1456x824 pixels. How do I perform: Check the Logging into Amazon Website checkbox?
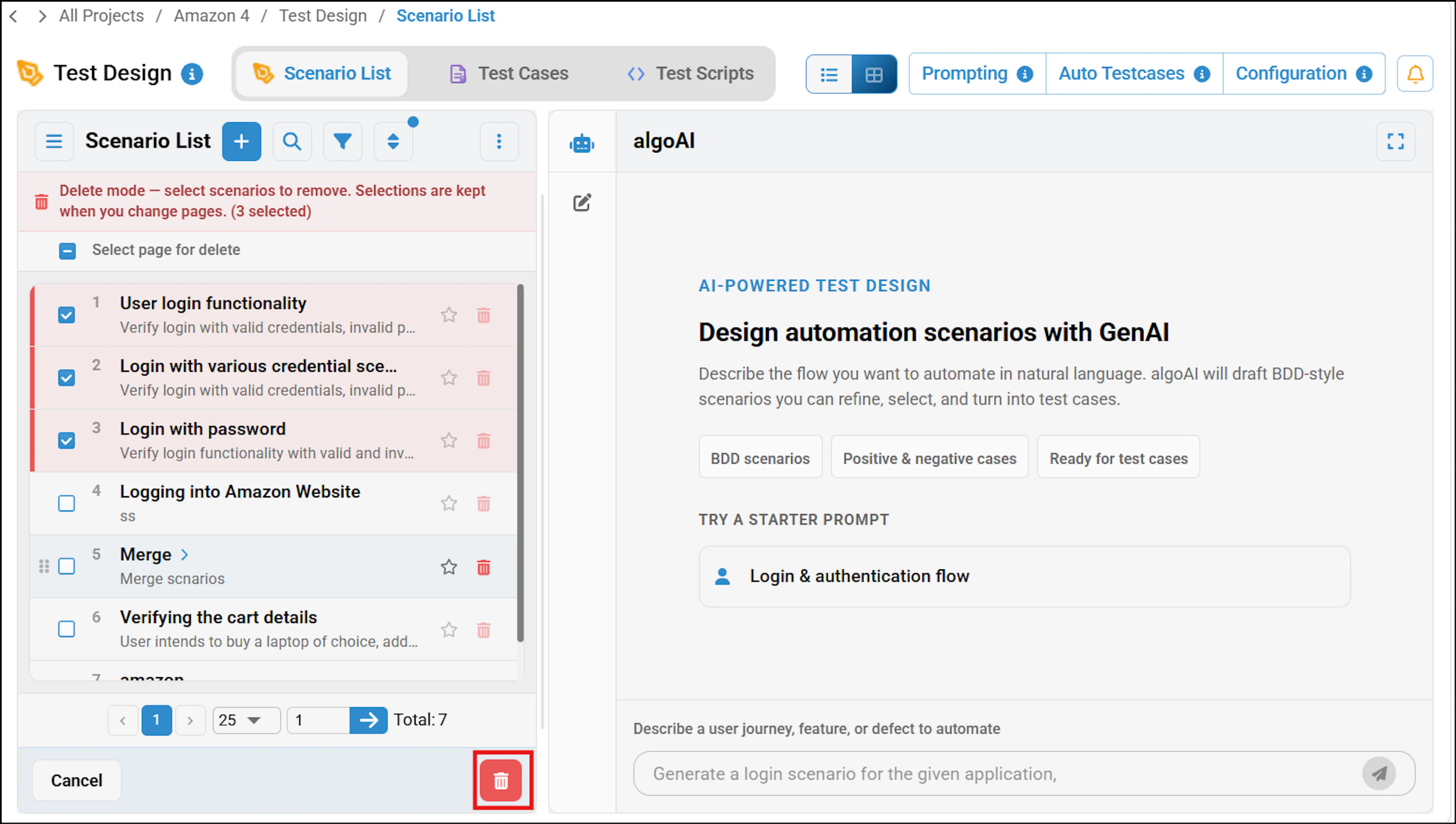(67, 503)
